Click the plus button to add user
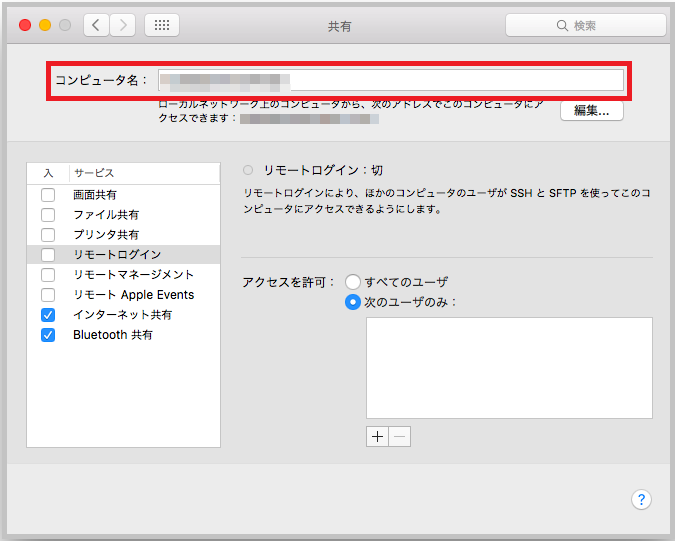The width and height of the screenshot is (675, 541). coord(377,437)
